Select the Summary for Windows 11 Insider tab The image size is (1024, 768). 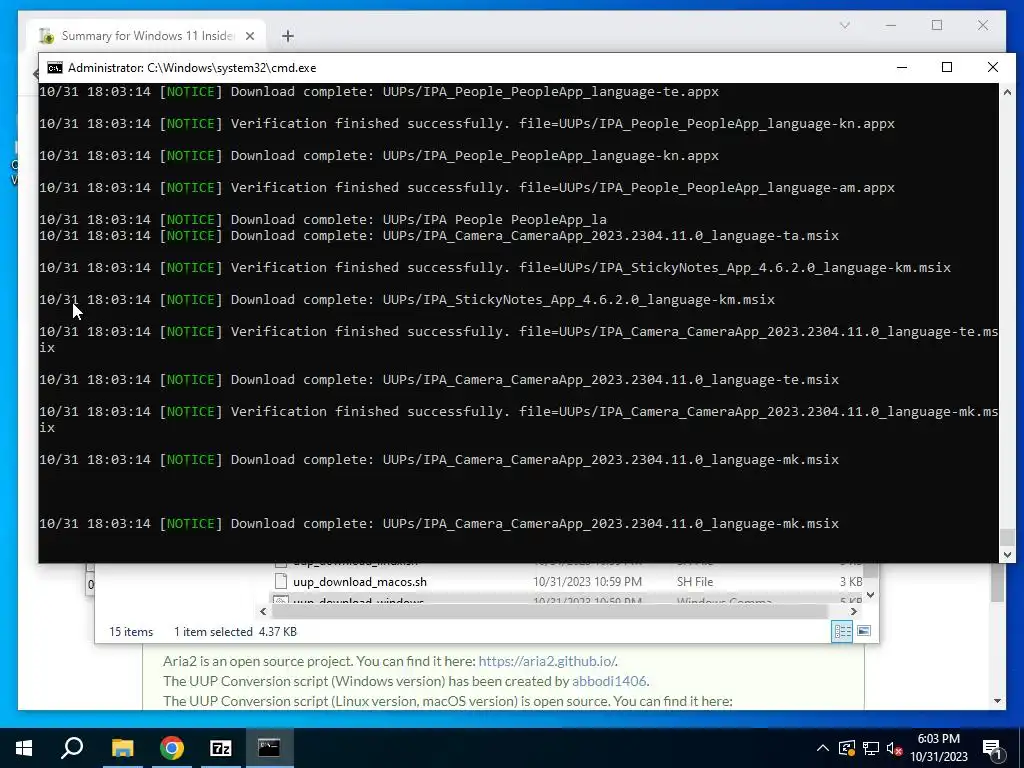[x=147, y=36]
